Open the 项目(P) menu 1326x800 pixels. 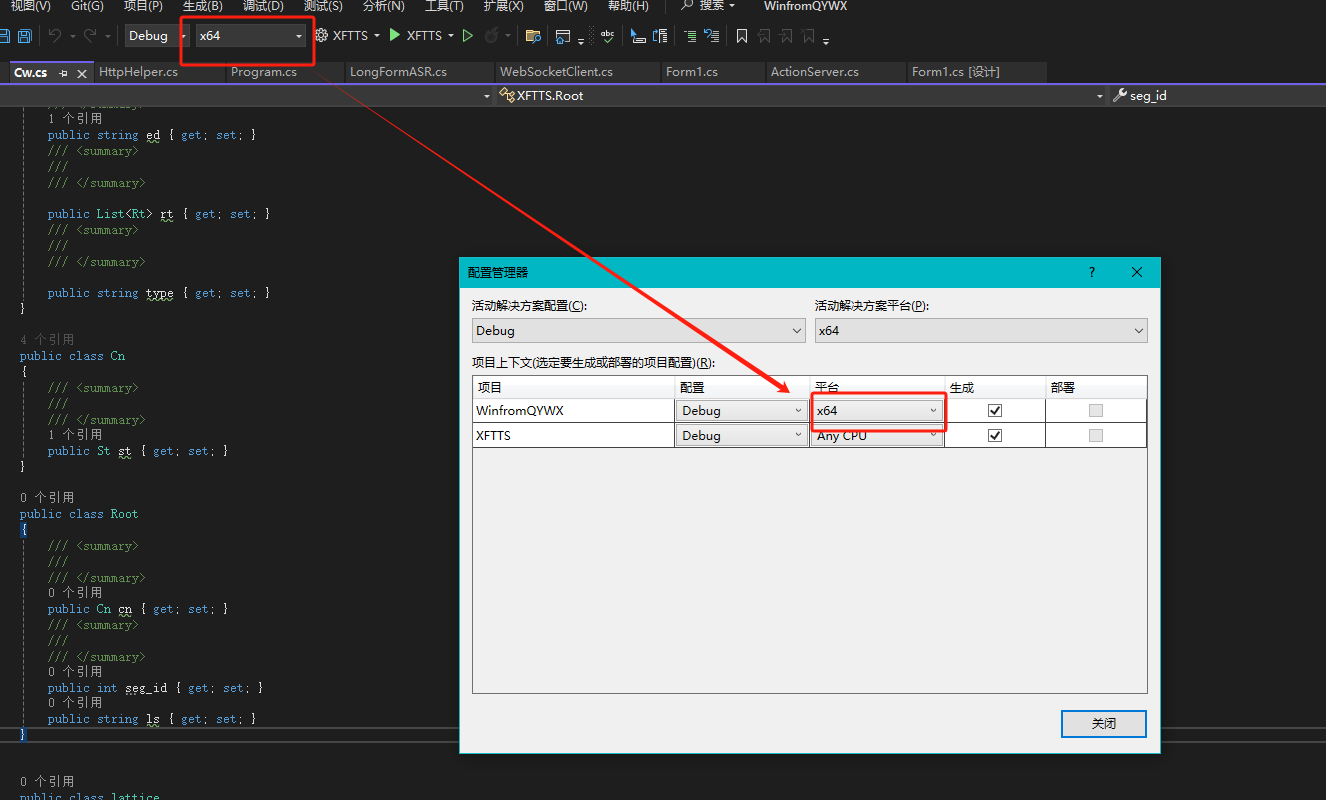click(143, 6)
